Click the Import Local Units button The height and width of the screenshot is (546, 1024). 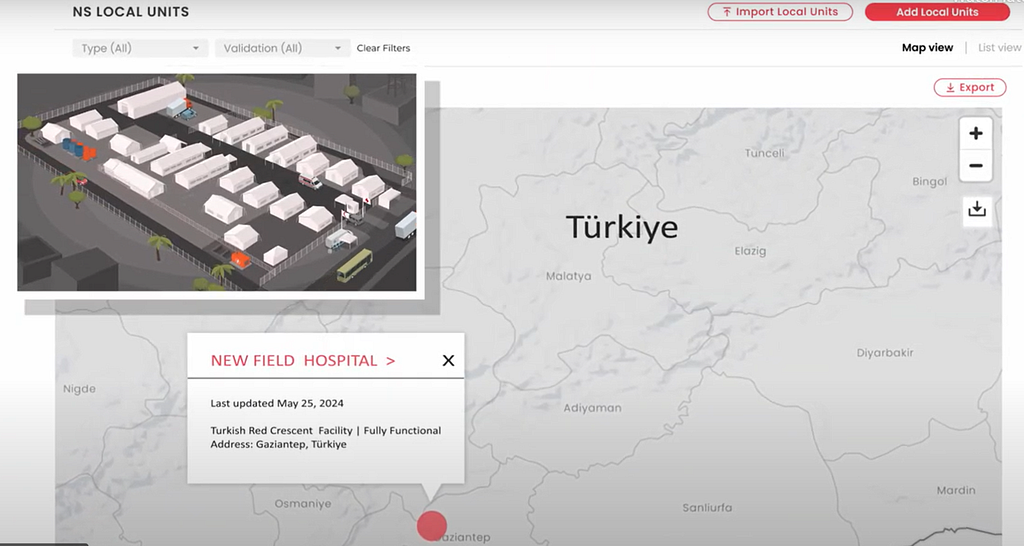[780, 12]
